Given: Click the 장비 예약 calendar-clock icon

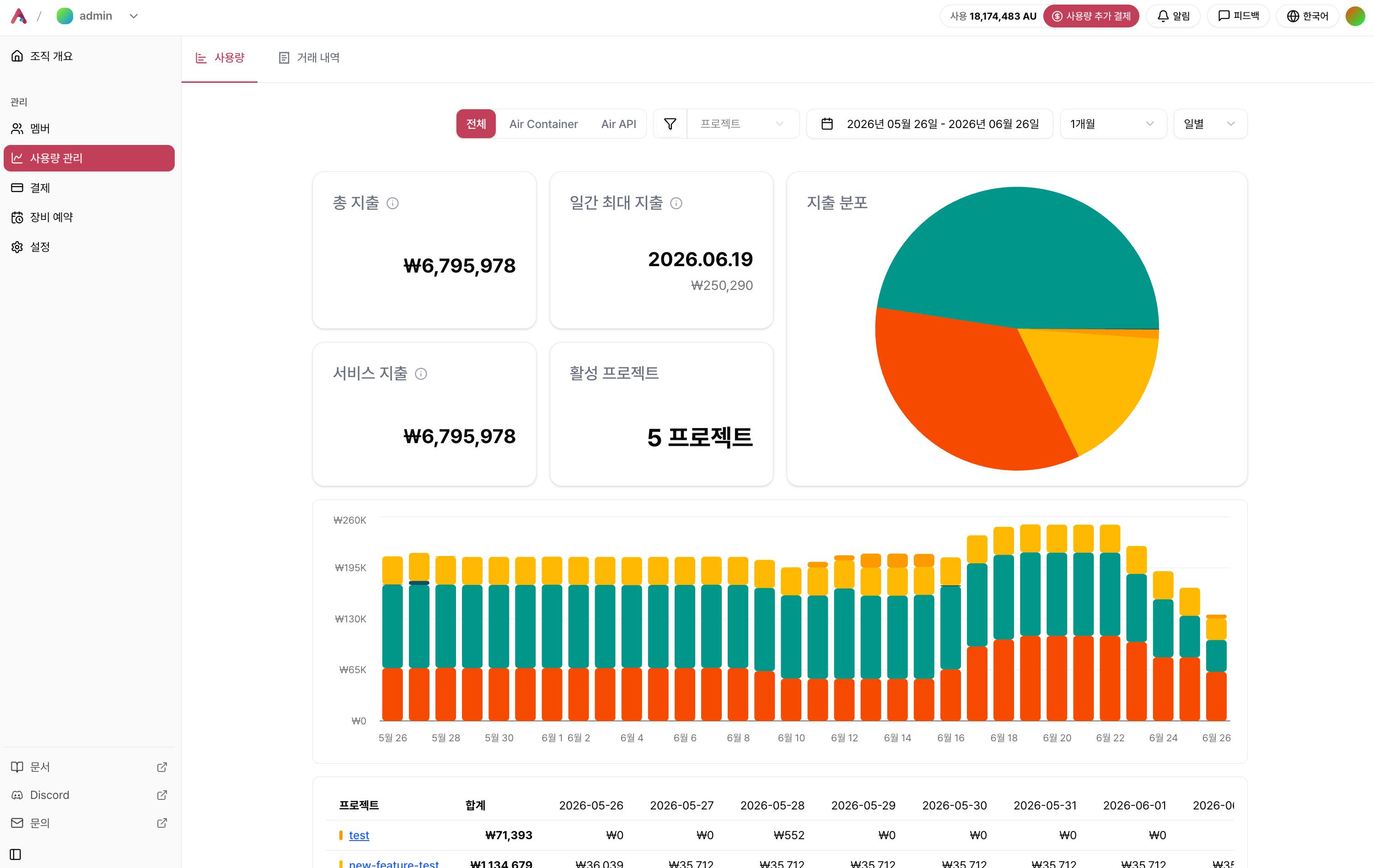Looking at the screenshot, I should (x=17, y=217).
